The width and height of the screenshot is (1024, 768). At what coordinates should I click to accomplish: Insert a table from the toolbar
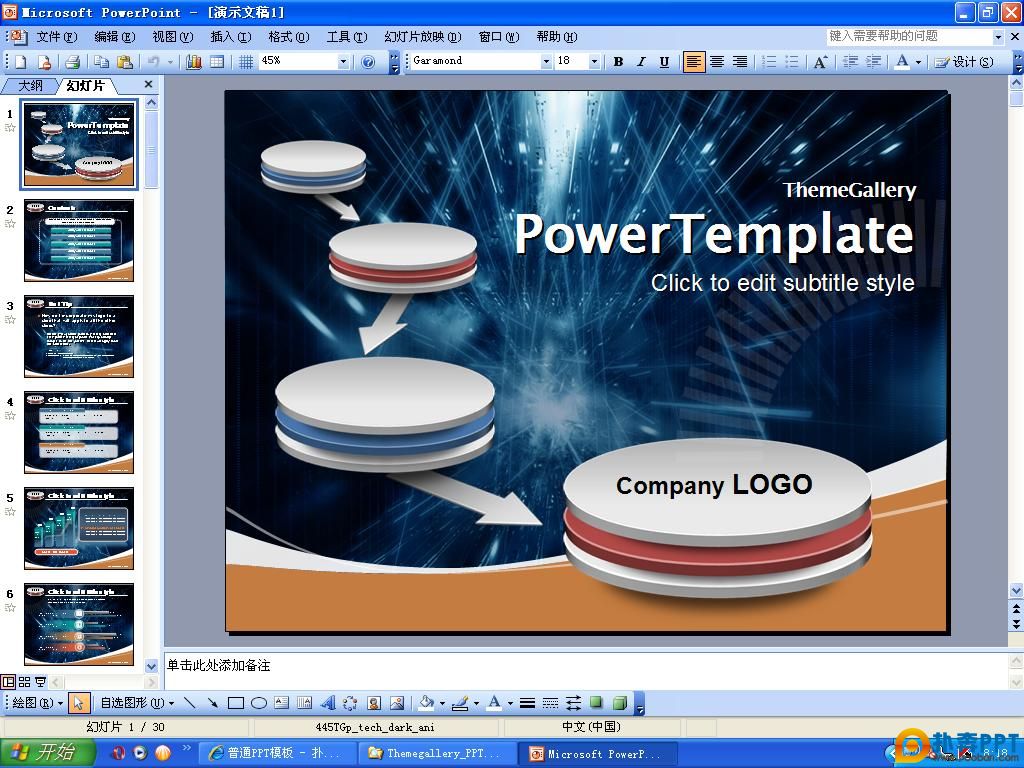coord(217,61)
